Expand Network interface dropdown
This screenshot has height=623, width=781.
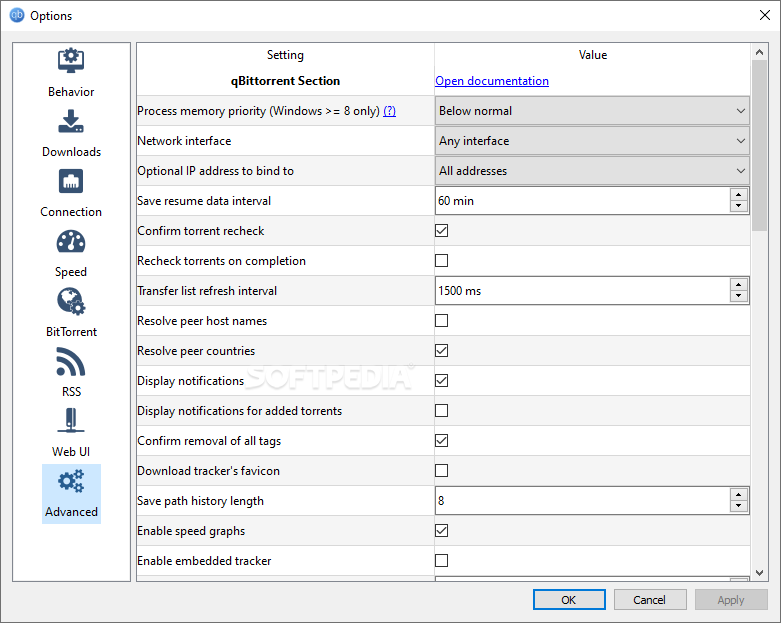592,141
